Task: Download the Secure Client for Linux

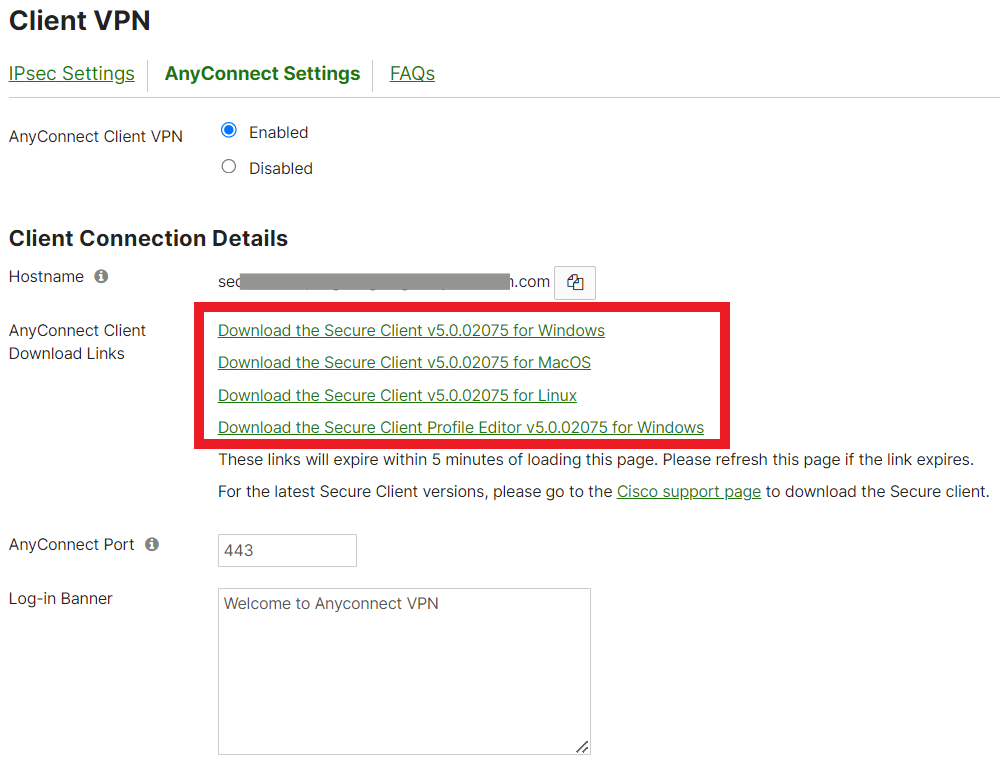Action: tap(397, 396)
